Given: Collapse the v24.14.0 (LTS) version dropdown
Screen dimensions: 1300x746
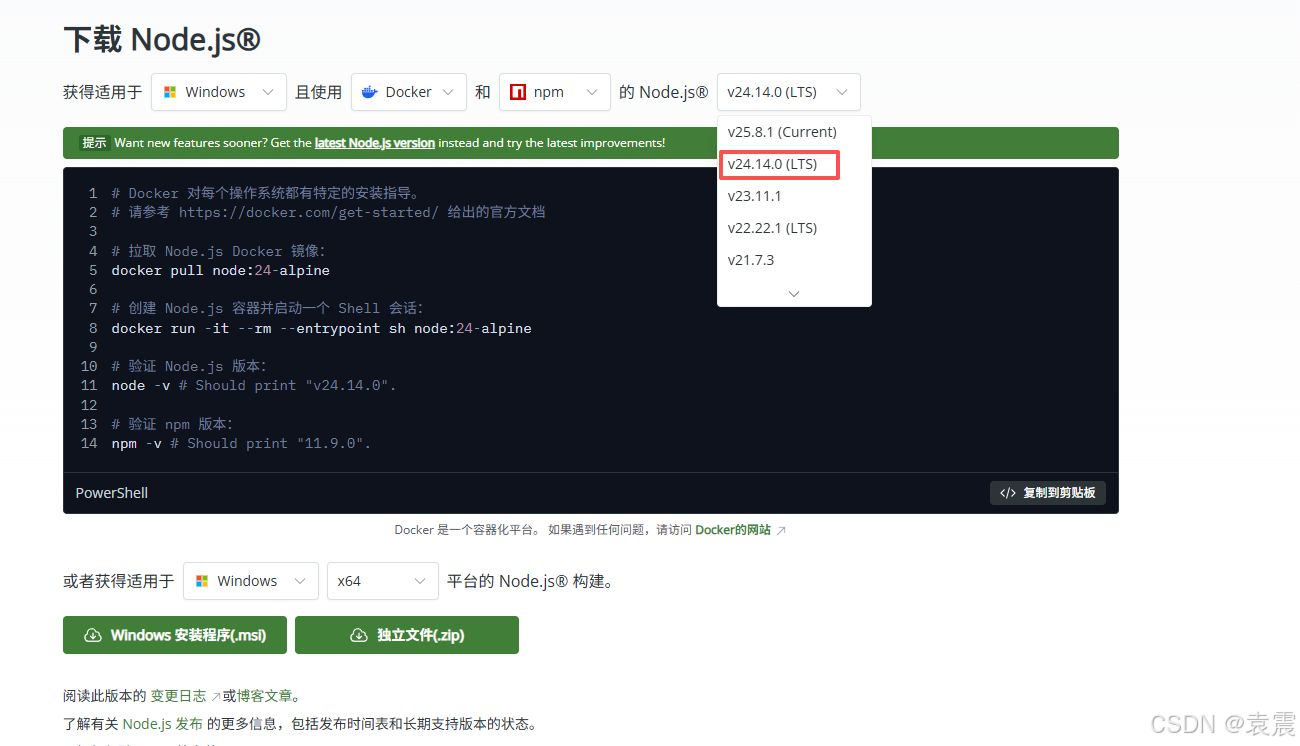Looking at the screenshot, I should [788, 92].
